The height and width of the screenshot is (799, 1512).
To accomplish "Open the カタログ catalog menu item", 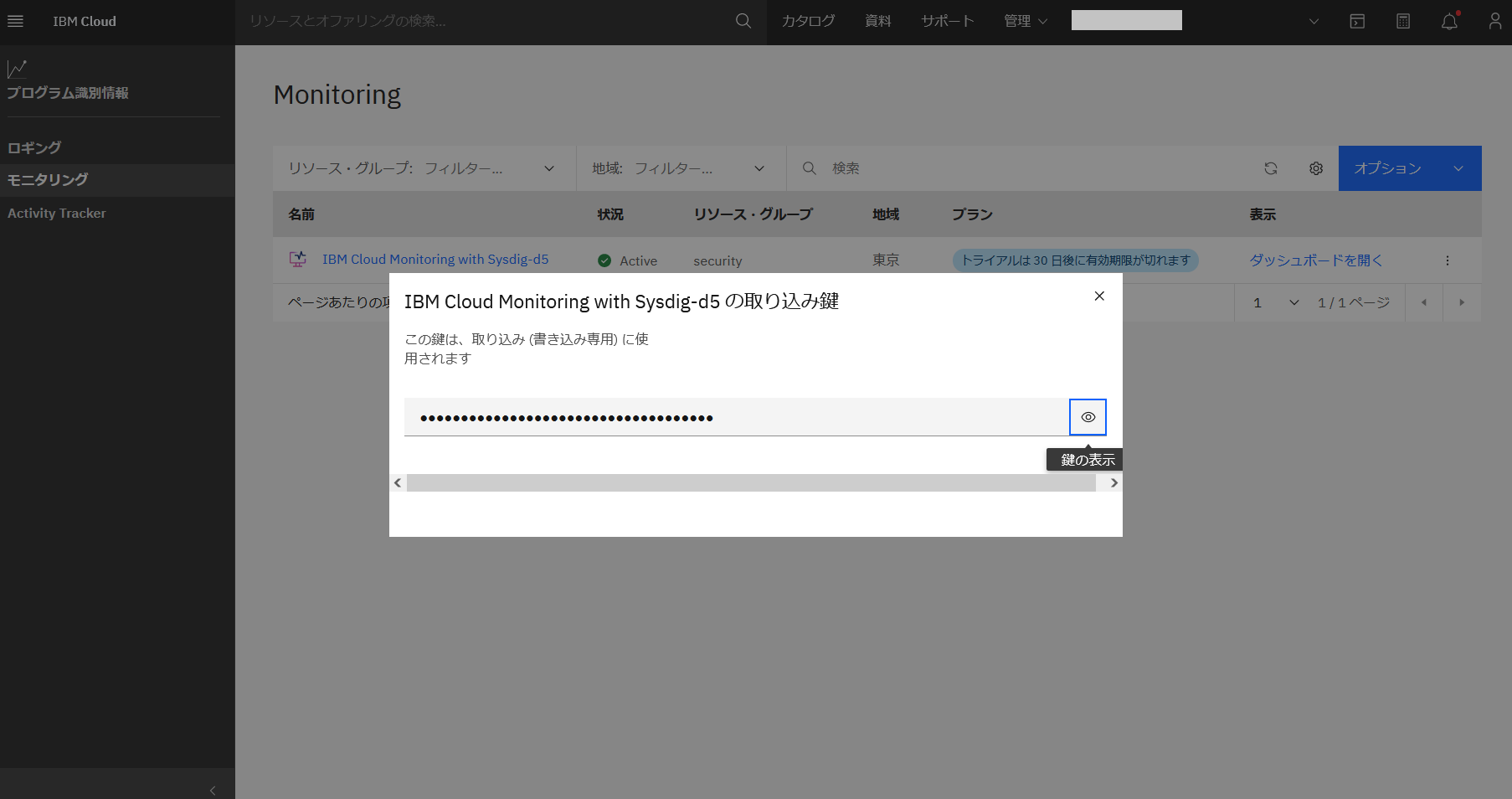I will click(808, 21).
